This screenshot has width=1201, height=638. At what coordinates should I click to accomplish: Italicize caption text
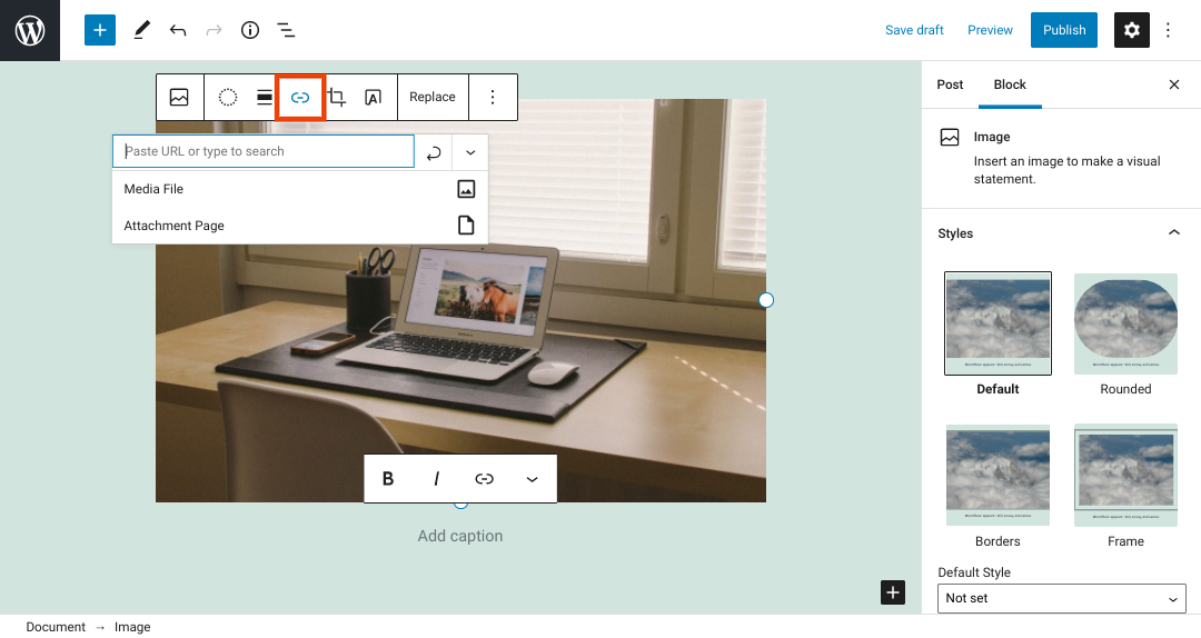436,479
